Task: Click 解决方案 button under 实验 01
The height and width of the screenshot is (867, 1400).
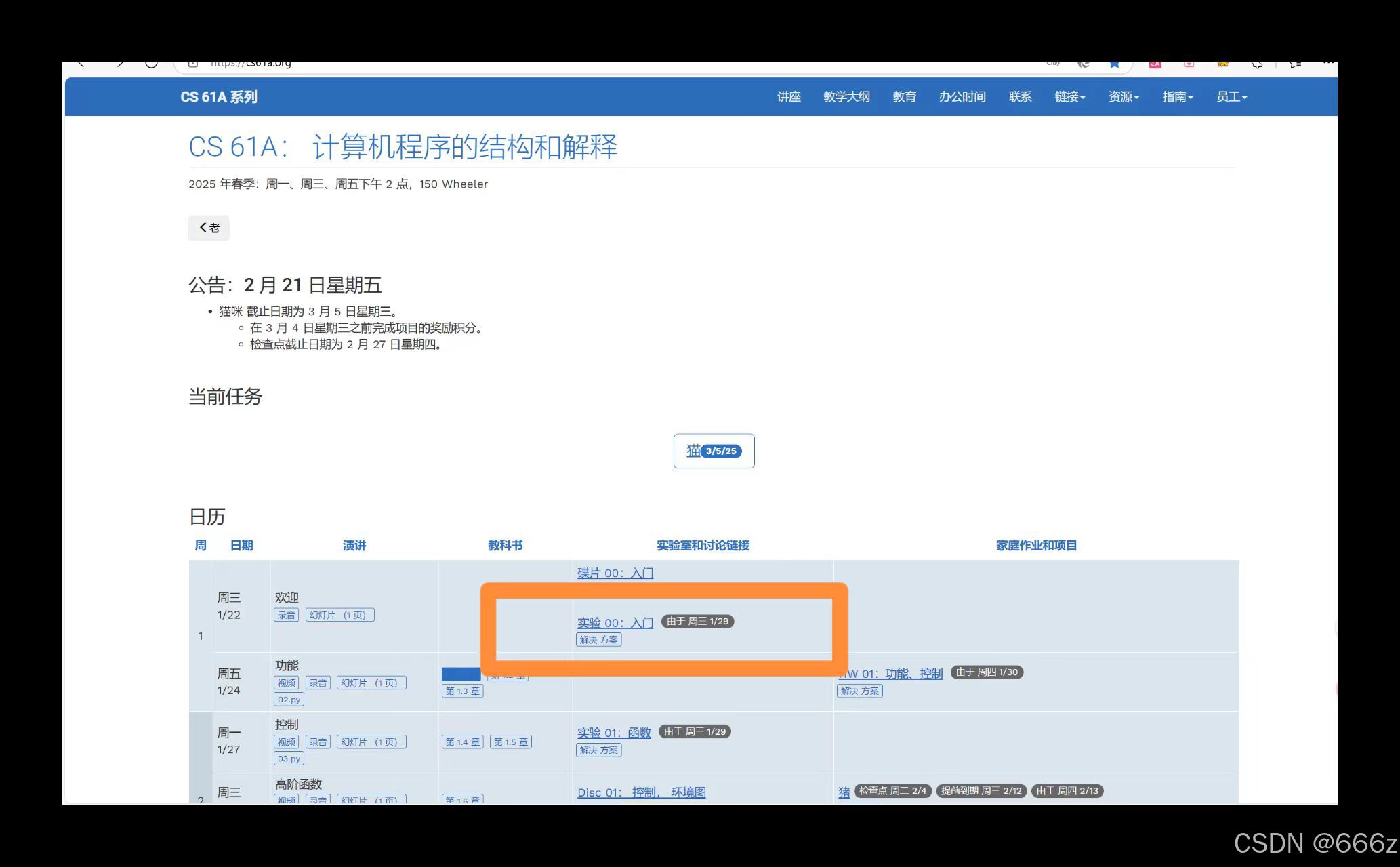Action: click(598, 750)
